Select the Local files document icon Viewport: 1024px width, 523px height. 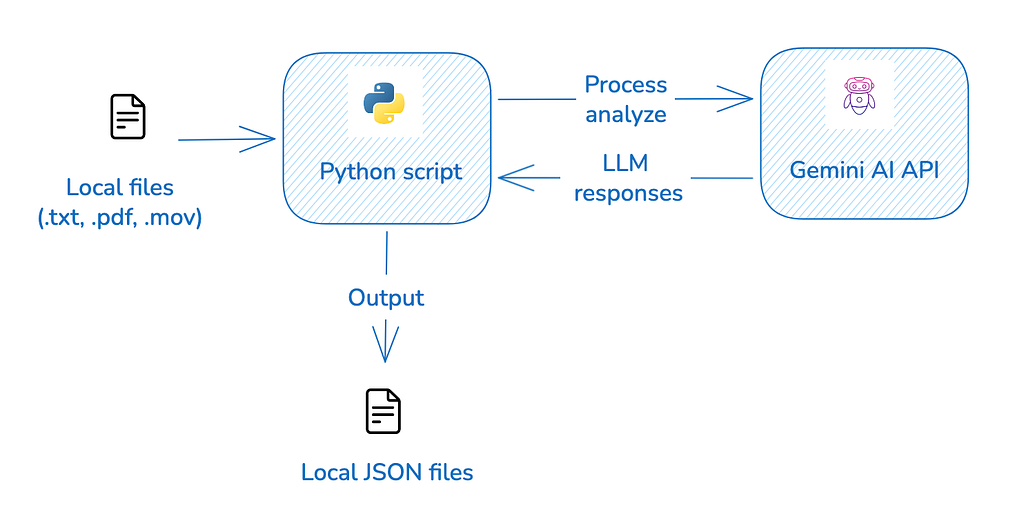coord(127,117)
